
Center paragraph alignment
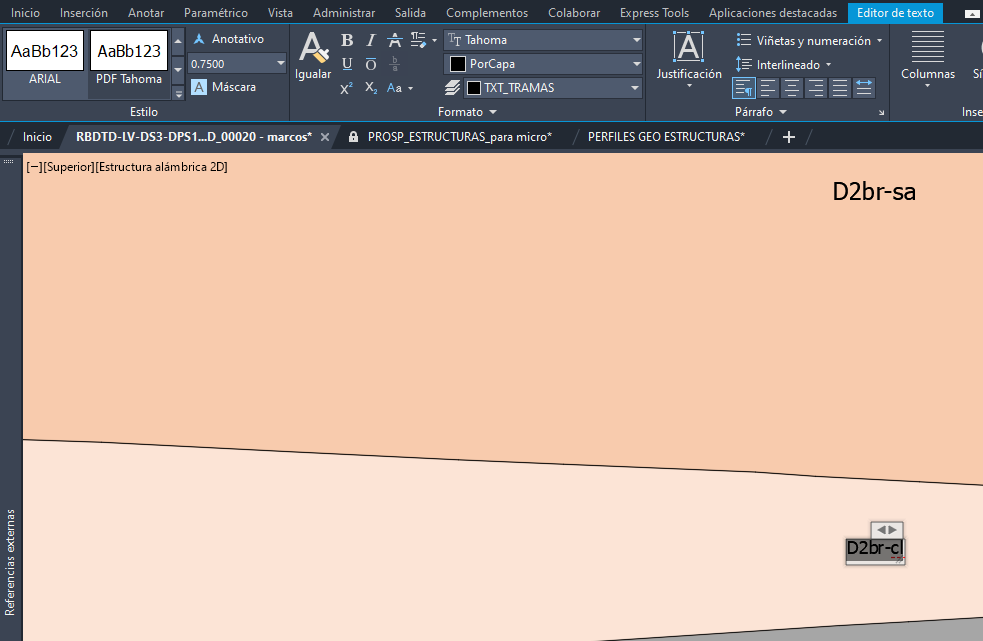click(792, 88)
